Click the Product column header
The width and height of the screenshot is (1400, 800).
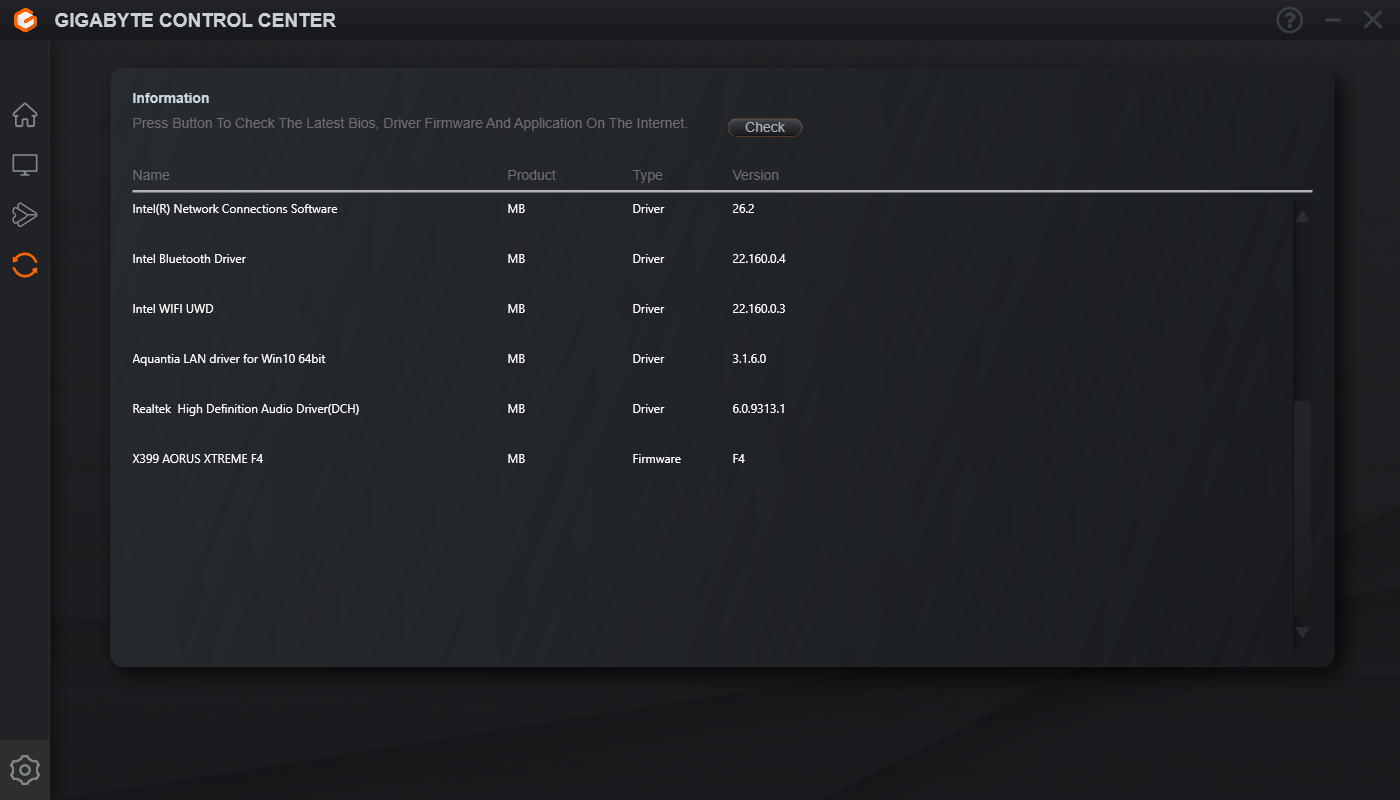point(531,175)
